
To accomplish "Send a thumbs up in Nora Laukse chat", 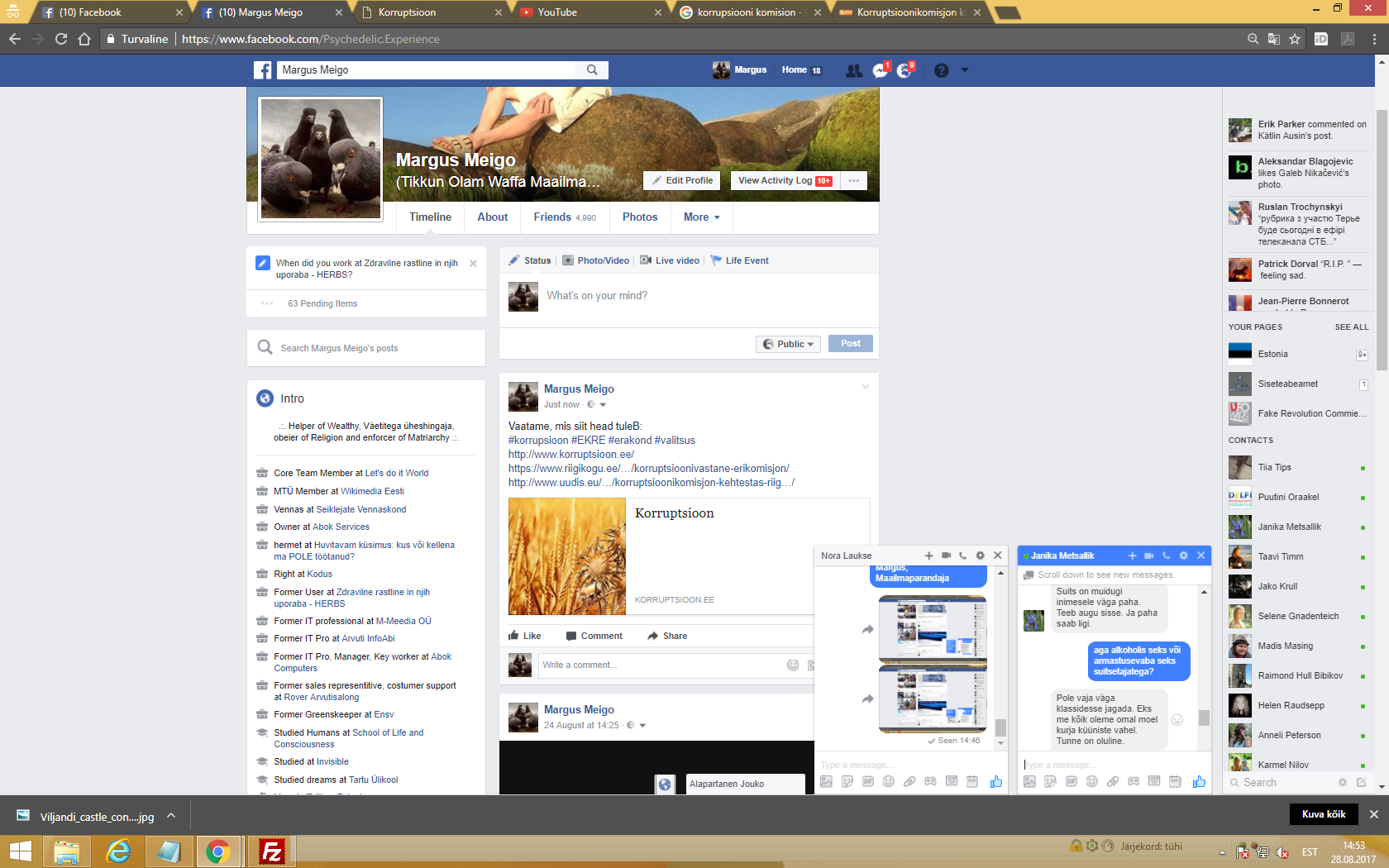I will (995, 781).
